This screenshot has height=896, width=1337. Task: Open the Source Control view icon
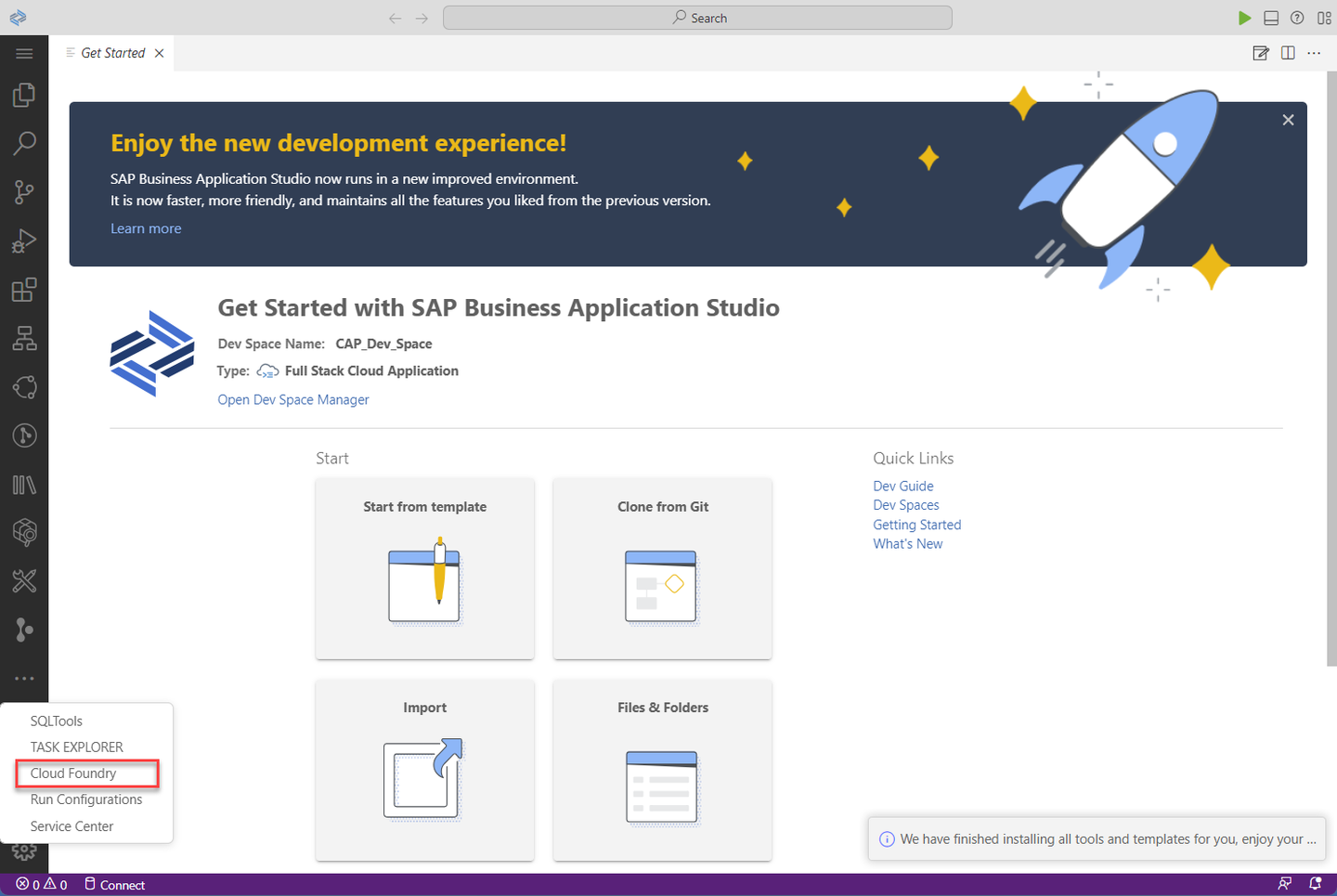coord(24,192)
